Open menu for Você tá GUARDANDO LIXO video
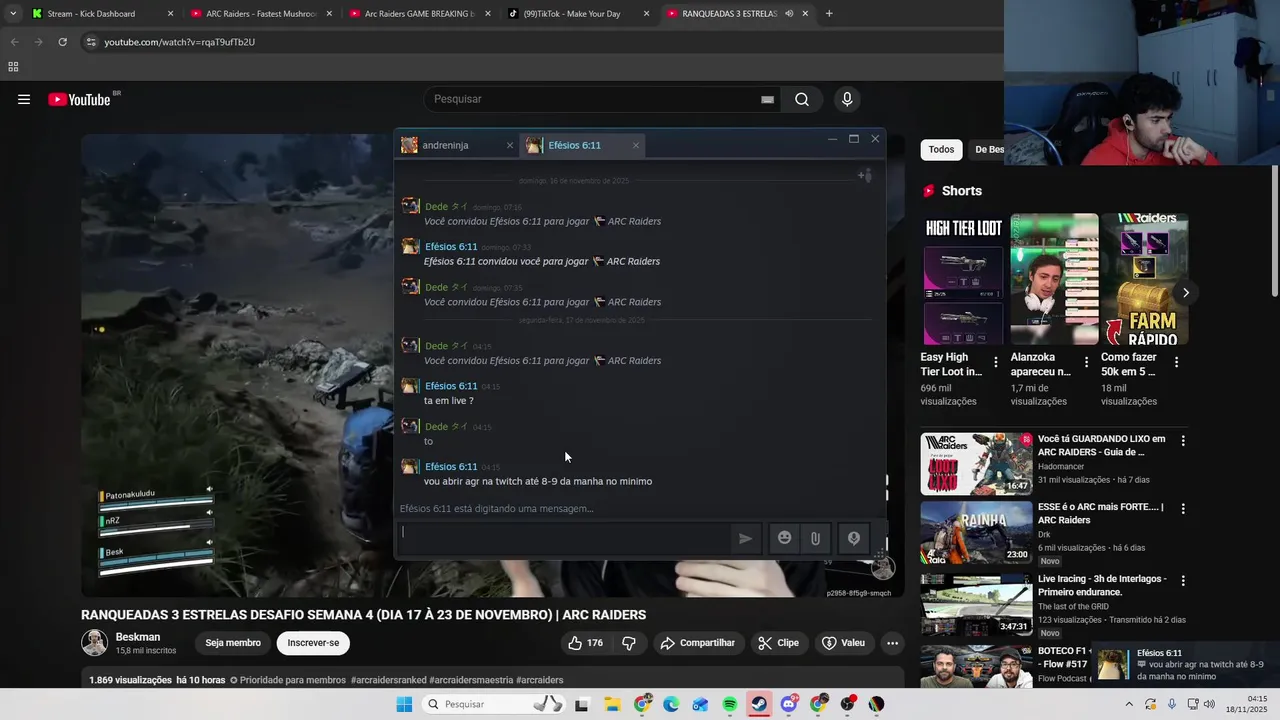The image size is (1280, 720). click(x=1183, y=440)
